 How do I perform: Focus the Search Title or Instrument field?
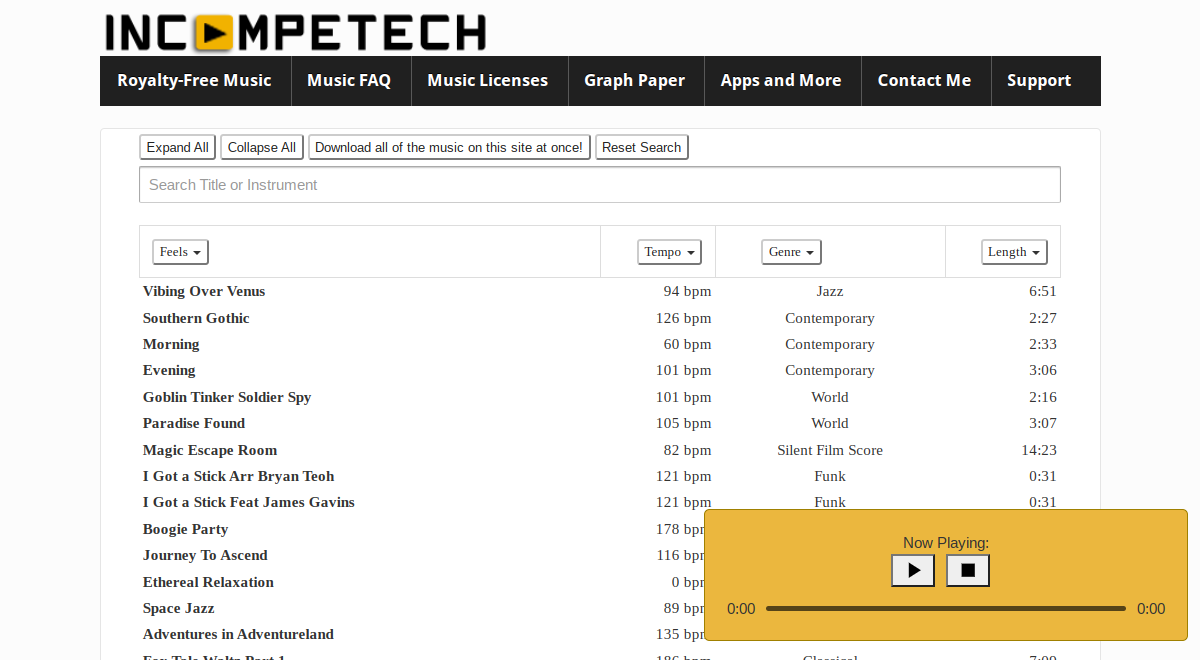pos(600,185)
